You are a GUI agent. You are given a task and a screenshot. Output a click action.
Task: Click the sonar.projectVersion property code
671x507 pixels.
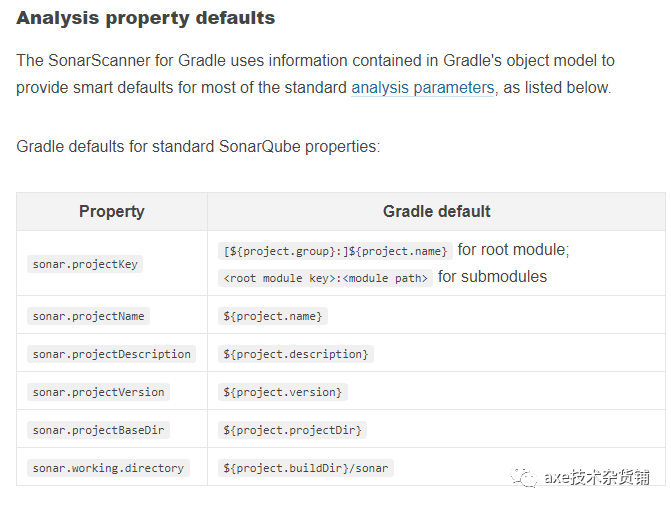(x=98, y=392)
